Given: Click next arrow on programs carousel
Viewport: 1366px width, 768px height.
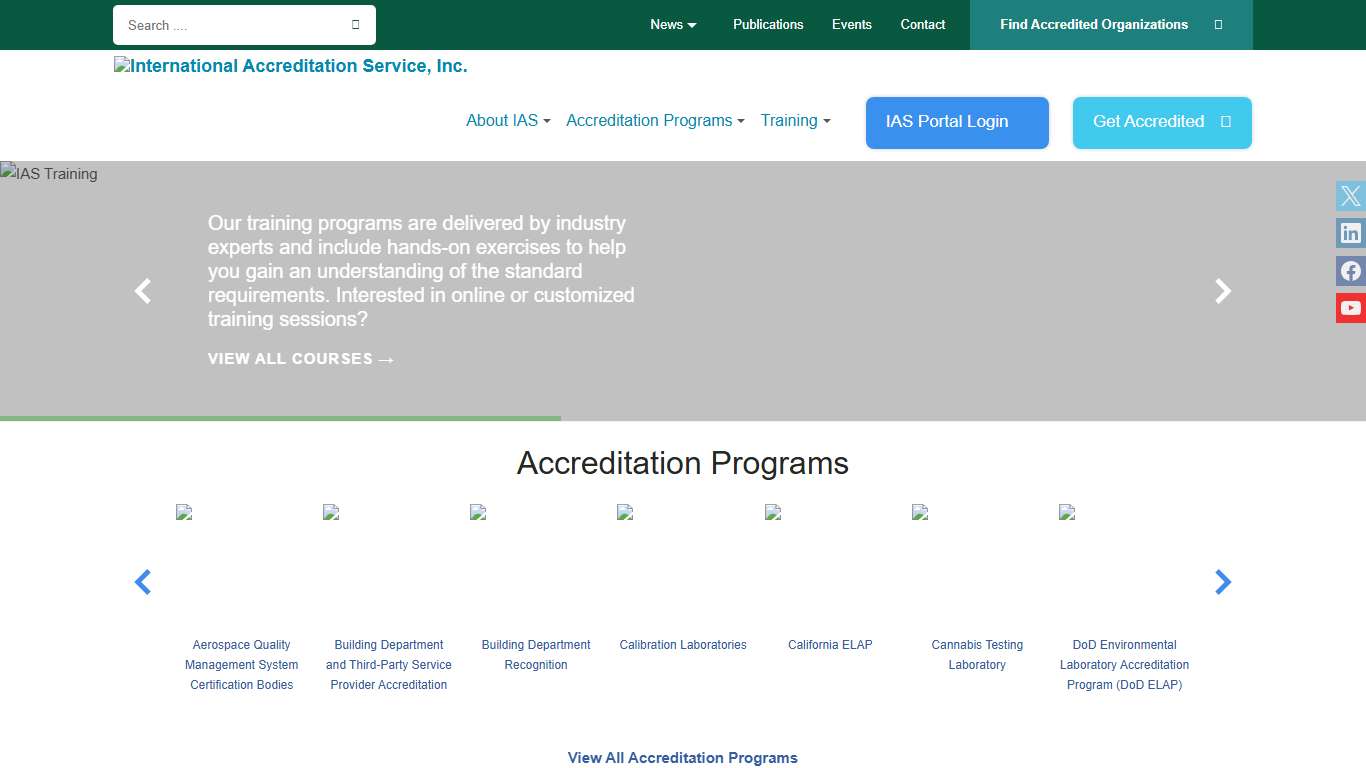Looking at the screenshot, I should click(x=1222, y=581).
